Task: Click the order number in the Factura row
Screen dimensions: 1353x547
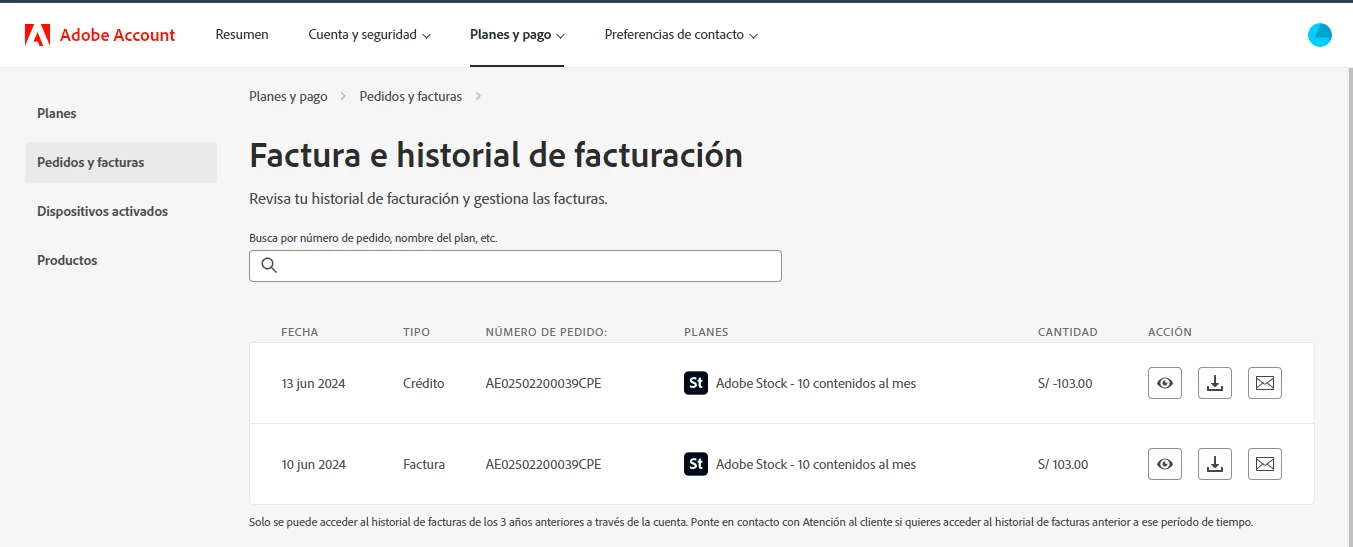Action: [543, 464]
